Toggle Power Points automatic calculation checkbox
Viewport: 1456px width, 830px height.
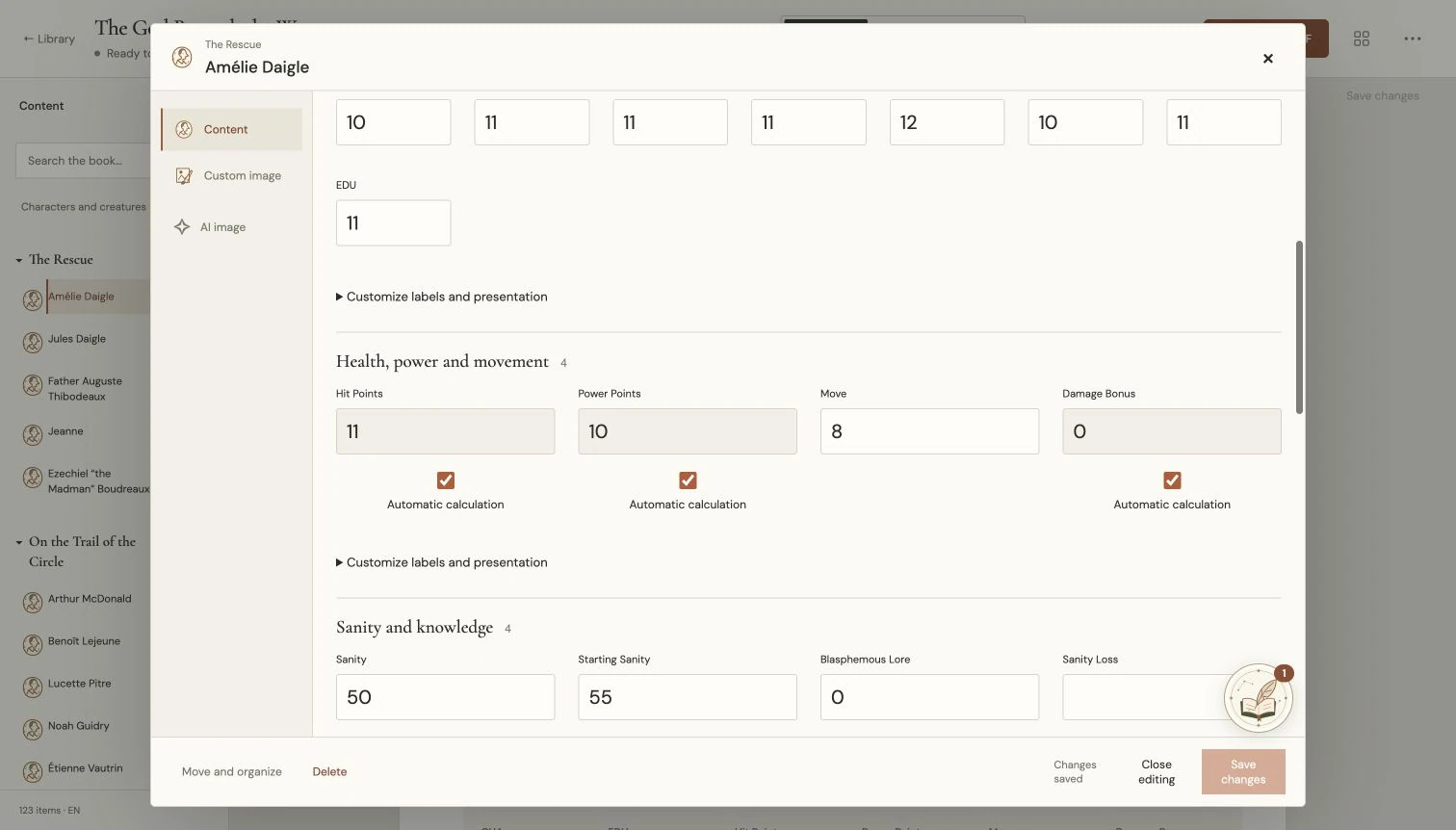pos(688,480)
